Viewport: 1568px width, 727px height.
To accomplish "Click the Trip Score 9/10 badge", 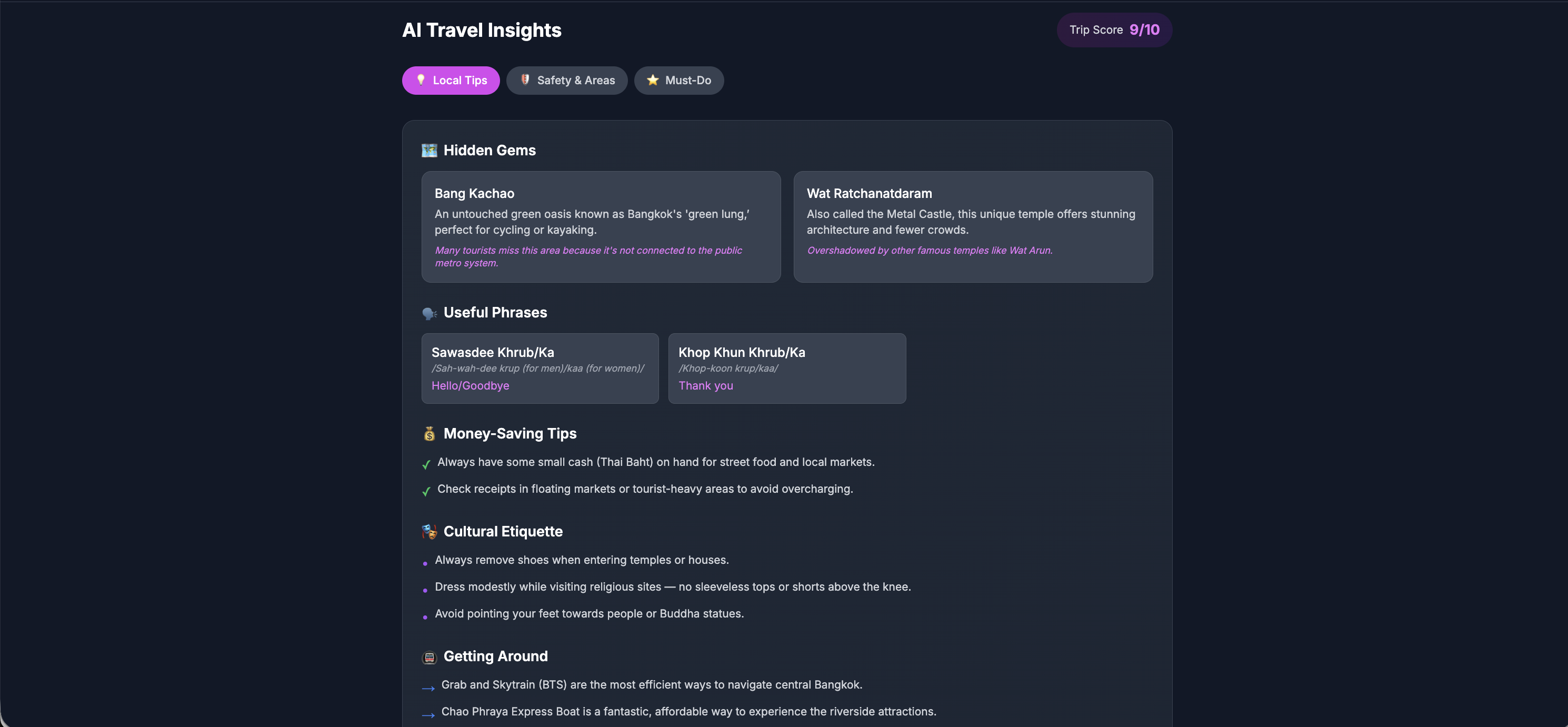I will 1114,30.
